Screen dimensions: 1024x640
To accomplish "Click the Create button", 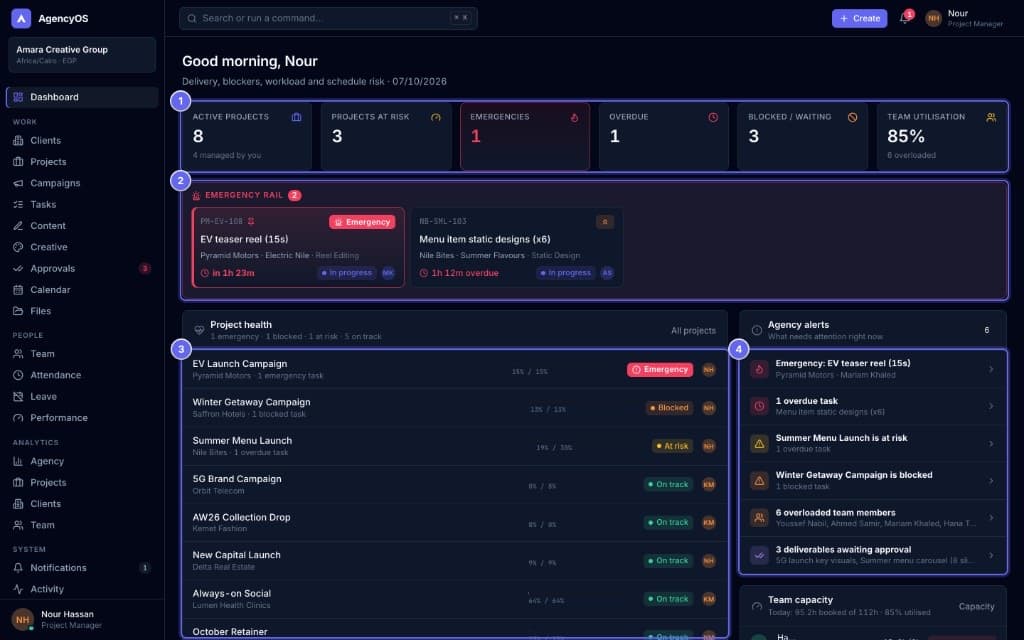I will tap(859, 18).
